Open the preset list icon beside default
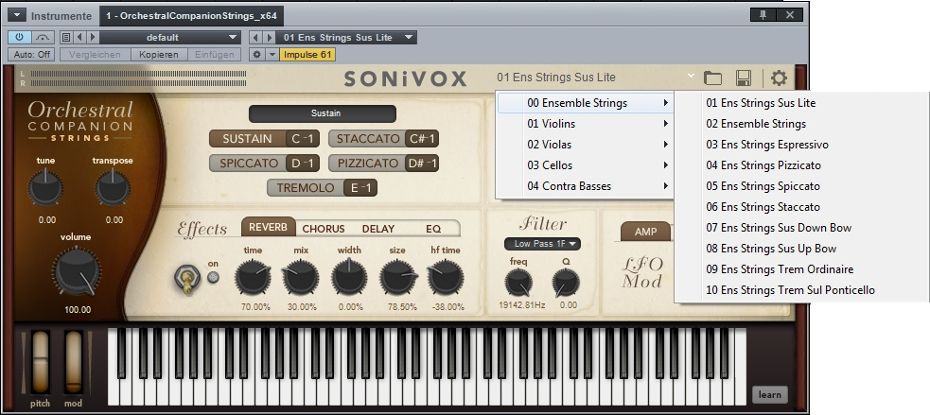The height and width of the screenshot is (415, 930). click(x=66, y=37)
